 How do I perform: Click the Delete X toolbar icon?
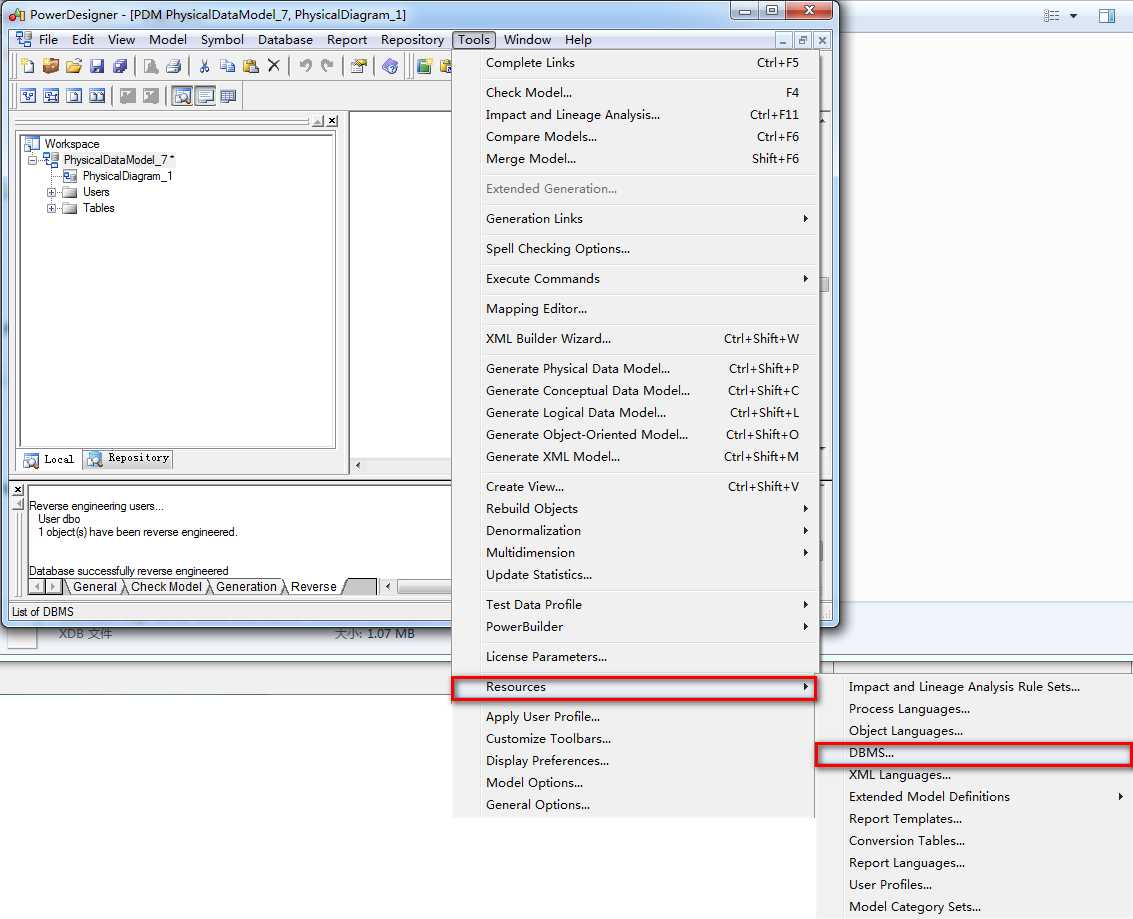click(x=274, y=66)
